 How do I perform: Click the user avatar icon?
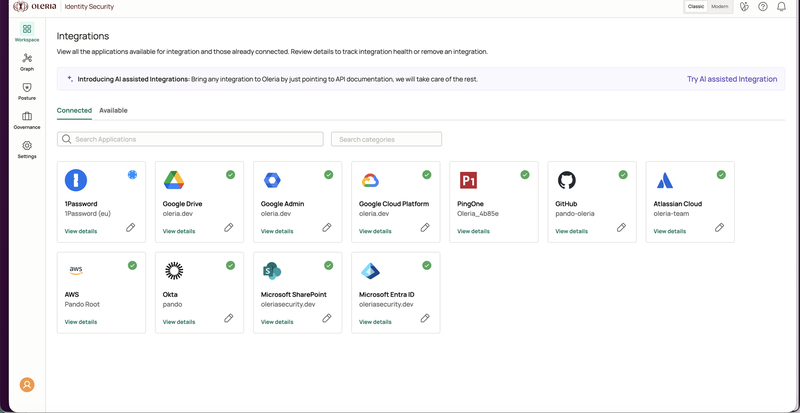tap(27, 384)
